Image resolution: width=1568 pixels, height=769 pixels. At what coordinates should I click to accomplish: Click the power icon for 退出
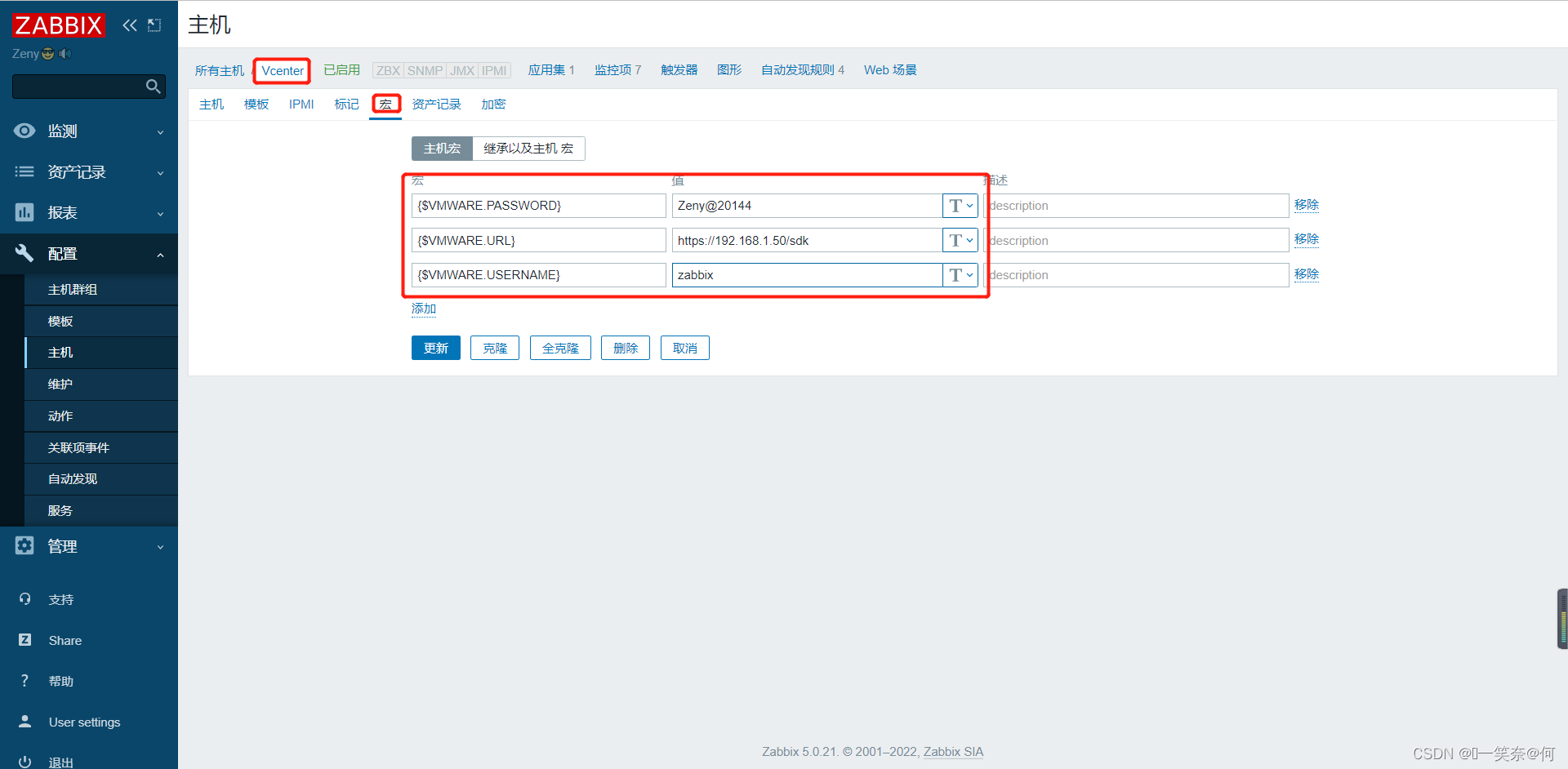tap(24, 762)
